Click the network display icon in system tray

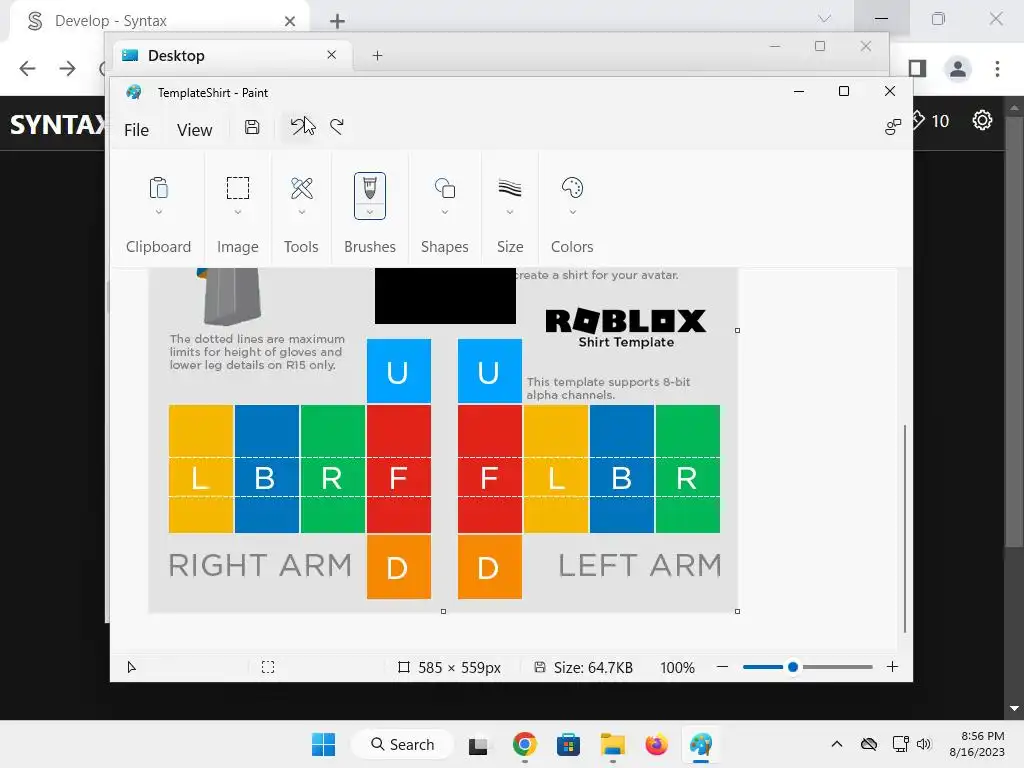[901, 744]
